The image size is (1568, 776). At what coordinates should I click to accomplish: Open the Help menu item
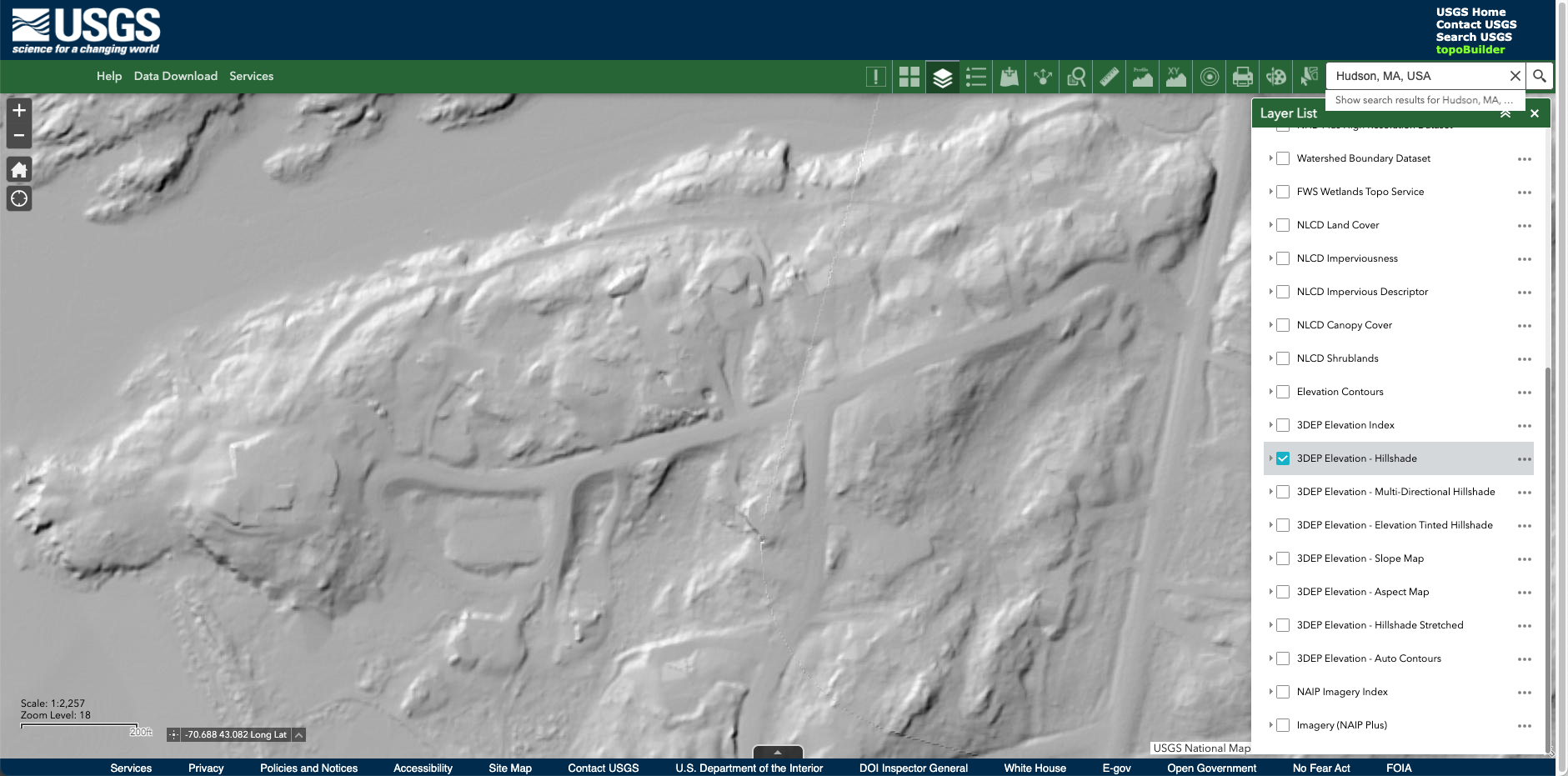pyautogui.click(x=108, y=76)
